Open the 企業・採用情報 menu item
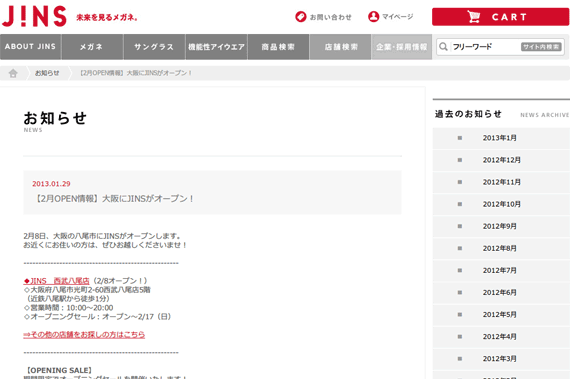Image resolution: width=570 pixels, height=379 pixels. 401,47
